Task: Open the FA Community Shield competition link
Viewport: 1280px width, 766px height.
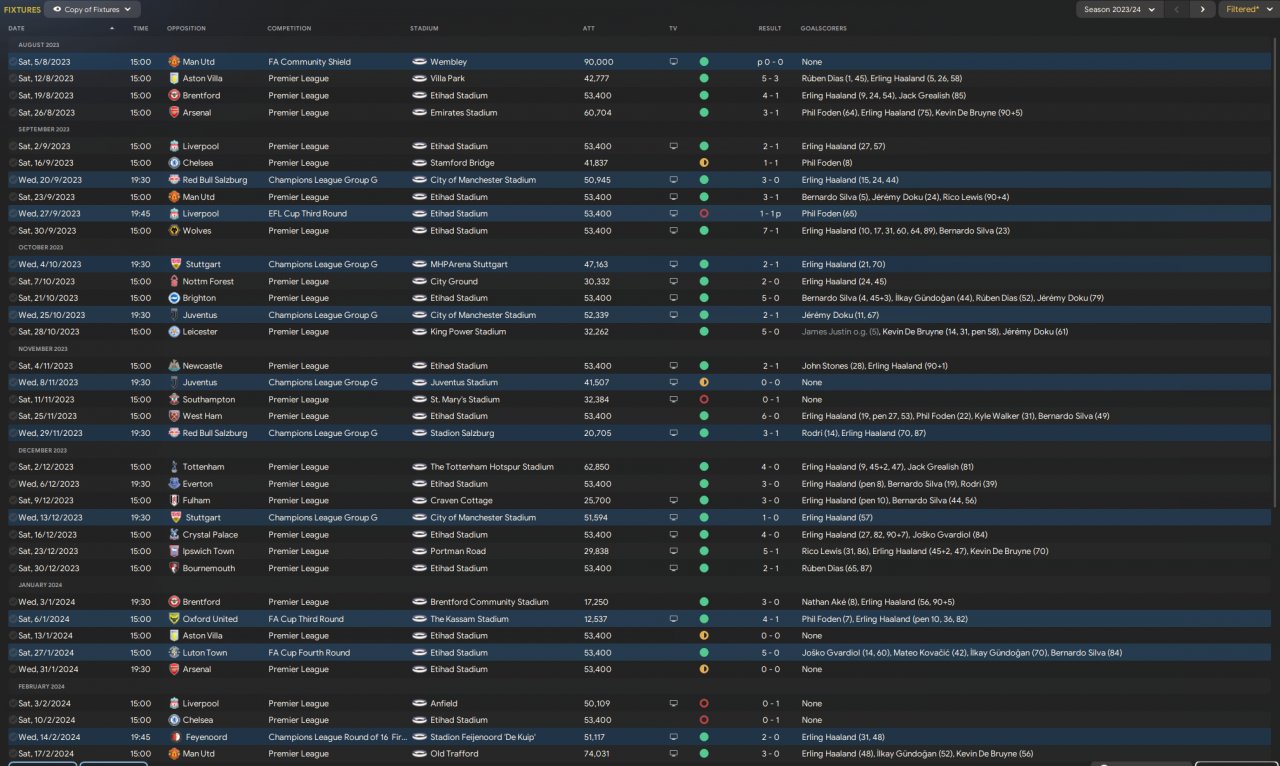Action: point(309,62)
